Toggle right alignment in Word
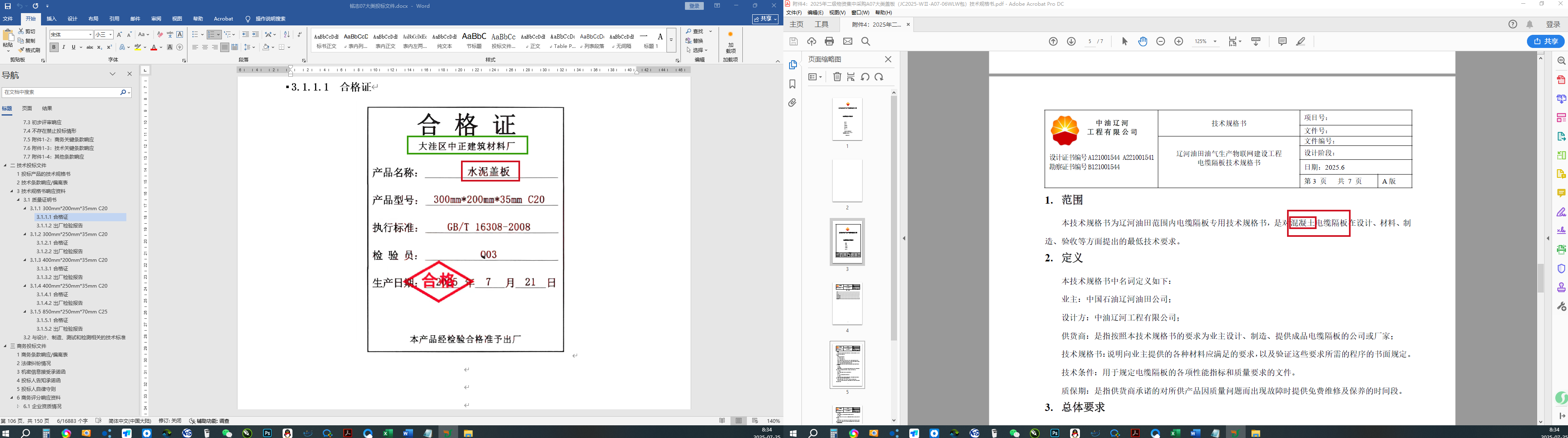 pyautogui.click(x=215, y=48)
